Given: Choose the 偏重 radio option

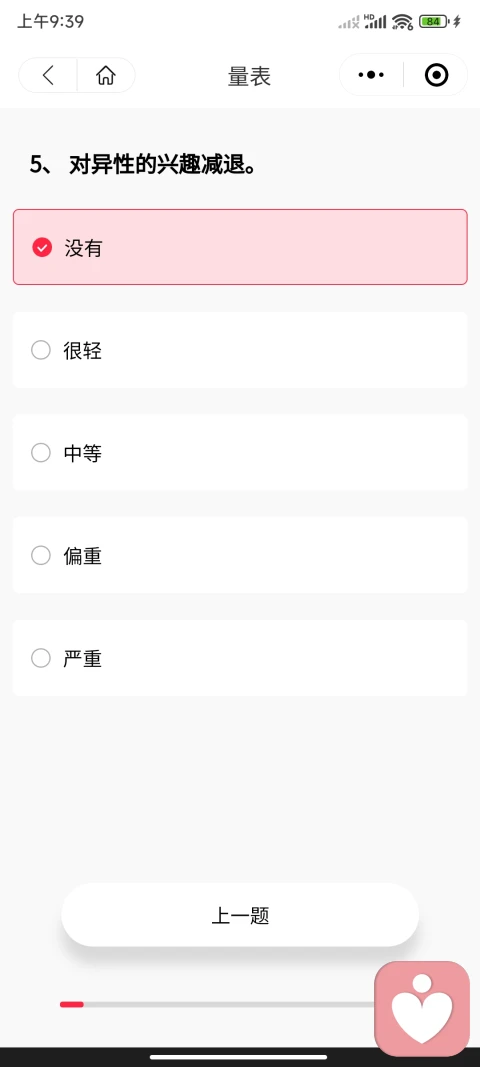Looking at the screenshot, I should tap(41, 555).
